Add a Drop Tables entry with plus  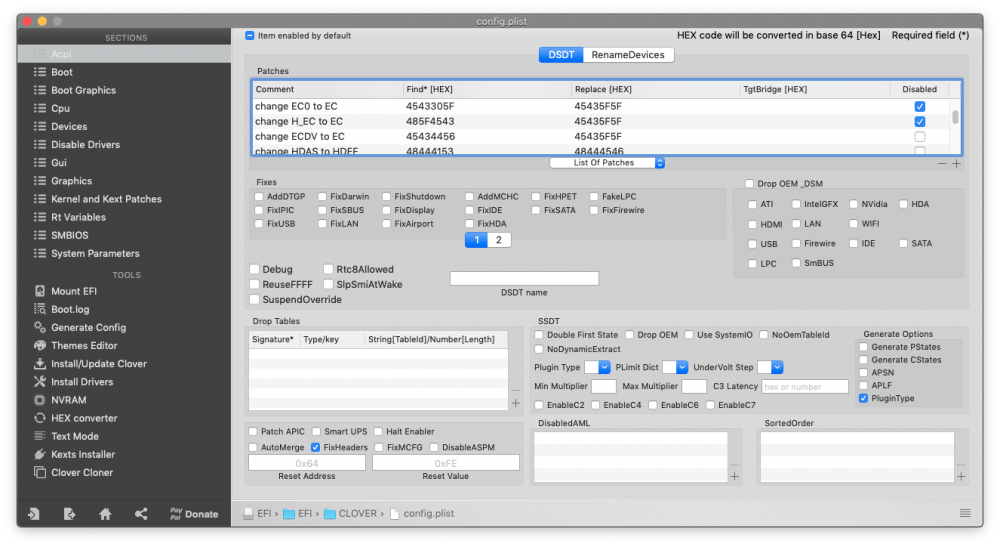point(515,403)
